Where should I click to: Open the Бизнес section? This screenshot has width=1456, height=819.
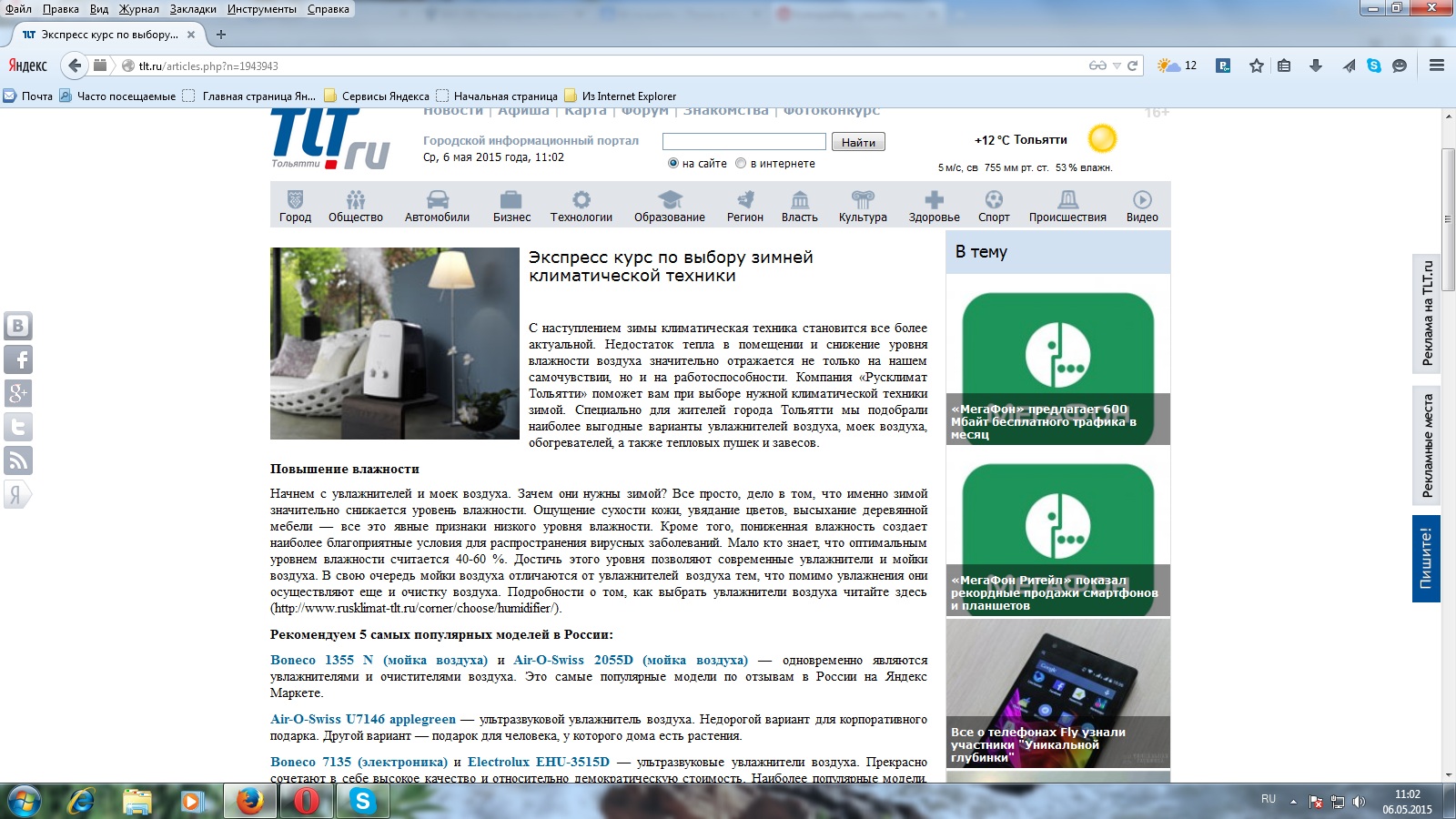click(511, 206)
